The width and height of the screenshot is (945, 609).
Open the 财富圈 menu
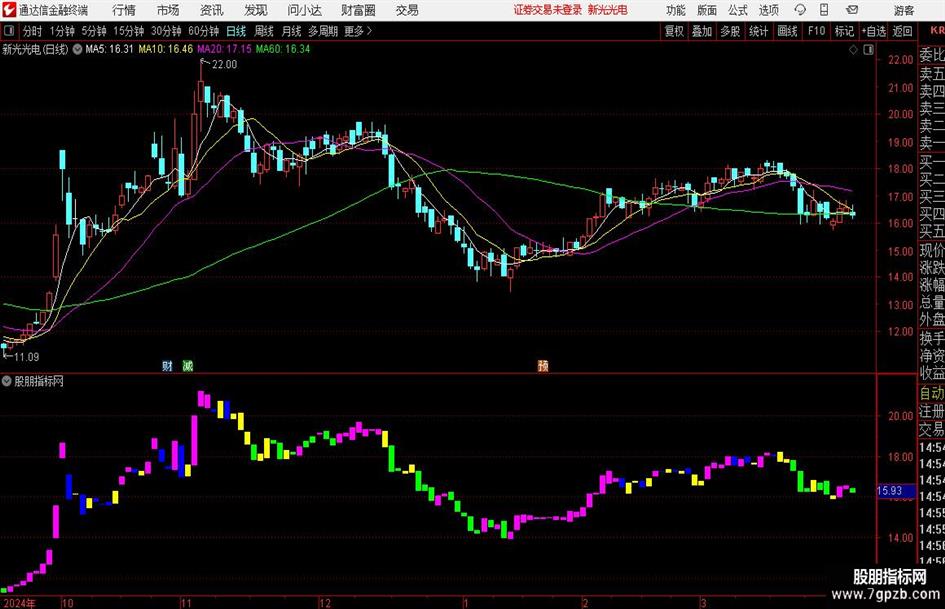pyautogui.click(x=358, y=10)
